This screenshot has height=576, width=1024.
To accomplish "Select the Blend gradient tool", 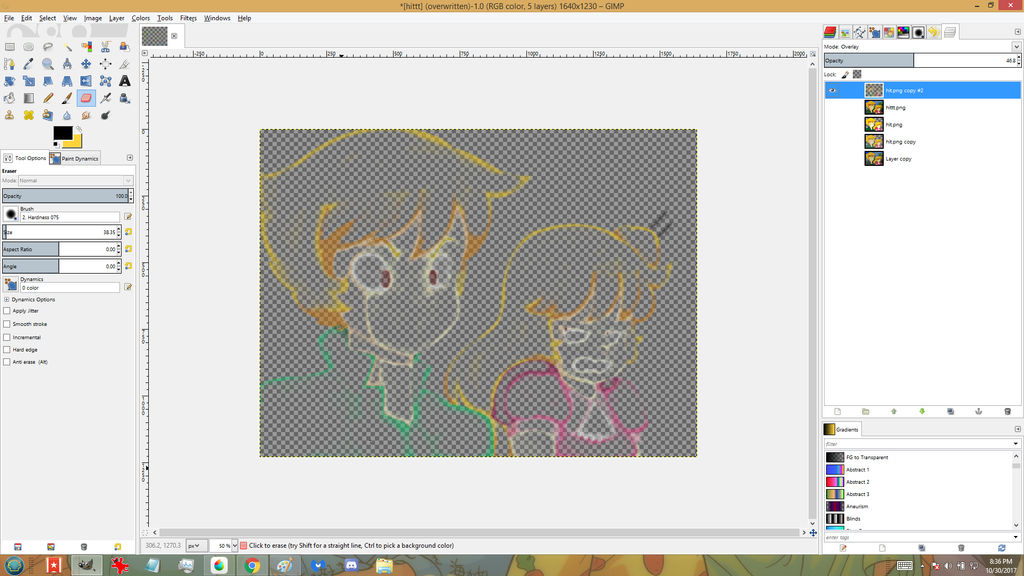I will (x=28, y=98).
